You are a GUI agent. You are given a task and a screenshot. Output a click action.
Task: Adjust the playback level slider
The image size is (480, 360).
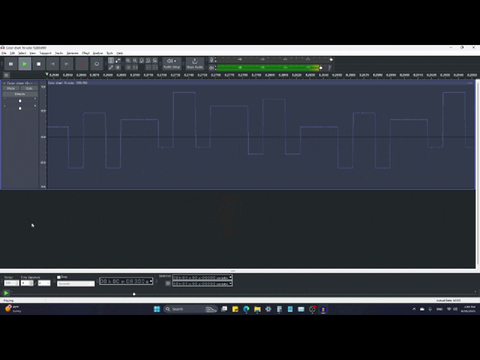tap(321, 68)
